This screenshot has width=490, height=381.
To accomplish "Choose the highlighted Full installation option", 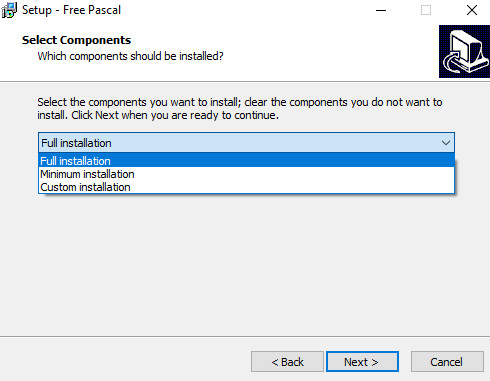I will coord(246,161).
